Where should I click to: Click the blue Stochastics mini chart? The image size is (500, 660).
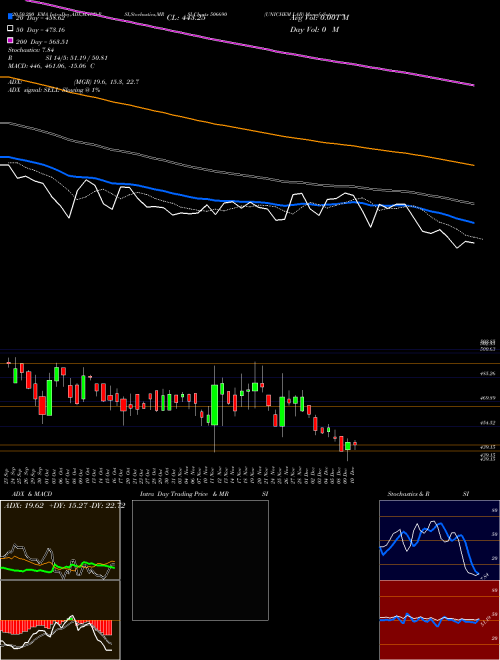pos(439,540)
